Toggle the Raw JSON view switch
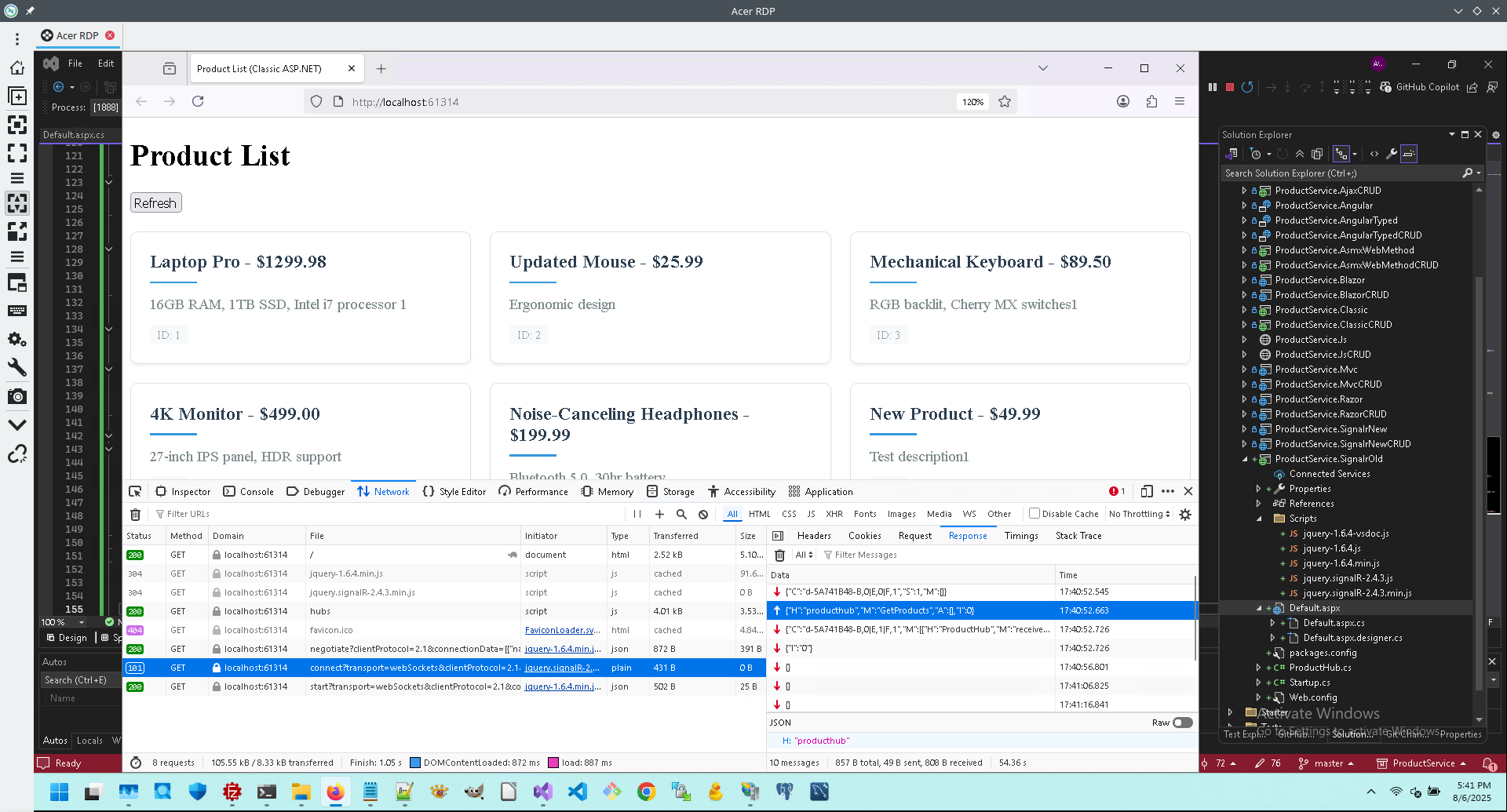The image size is (1507, 812). 1183,723
